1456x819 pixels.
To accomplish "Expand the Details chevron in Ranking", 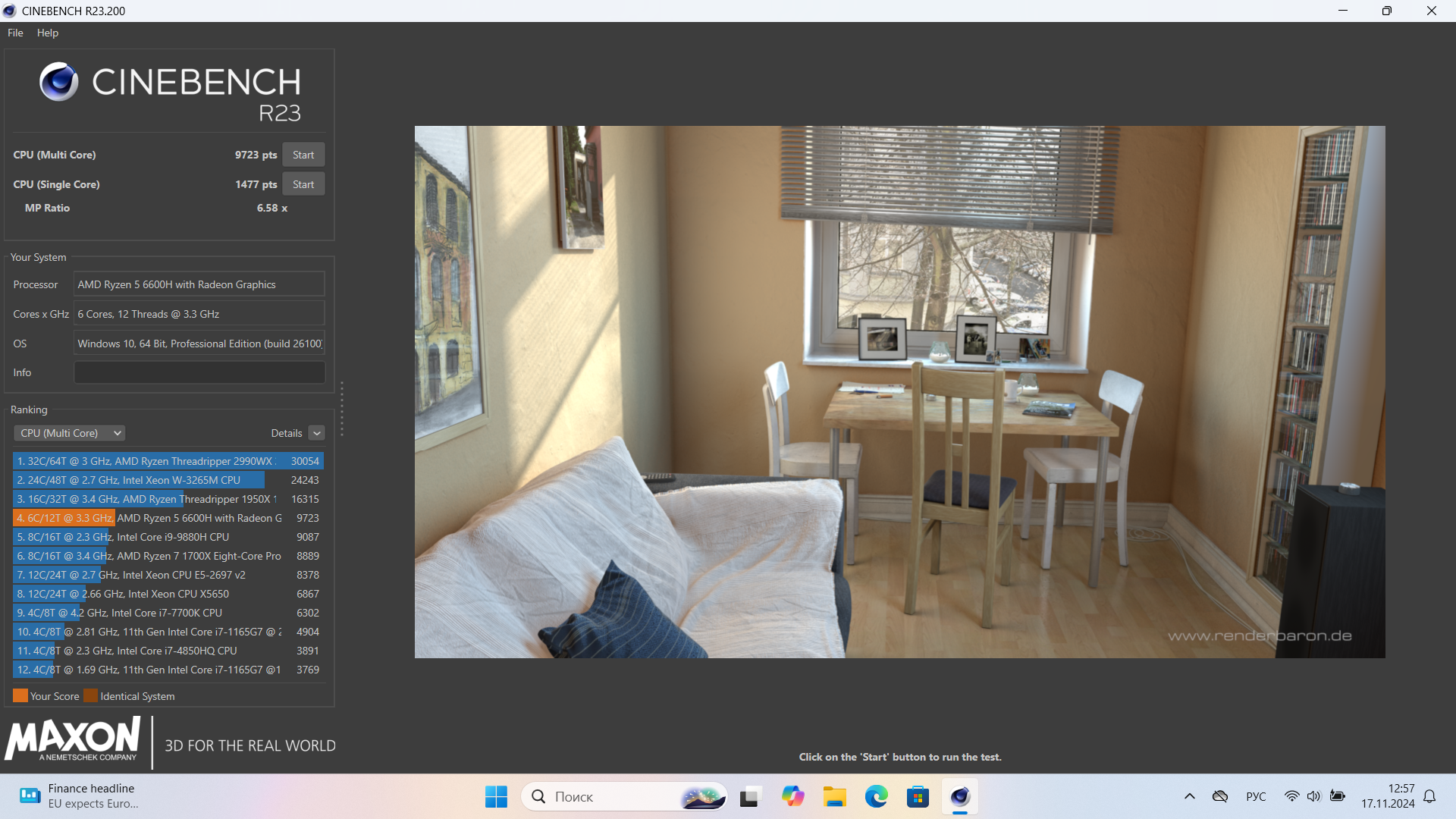I will pyautogui.click(x=317, y=433).
